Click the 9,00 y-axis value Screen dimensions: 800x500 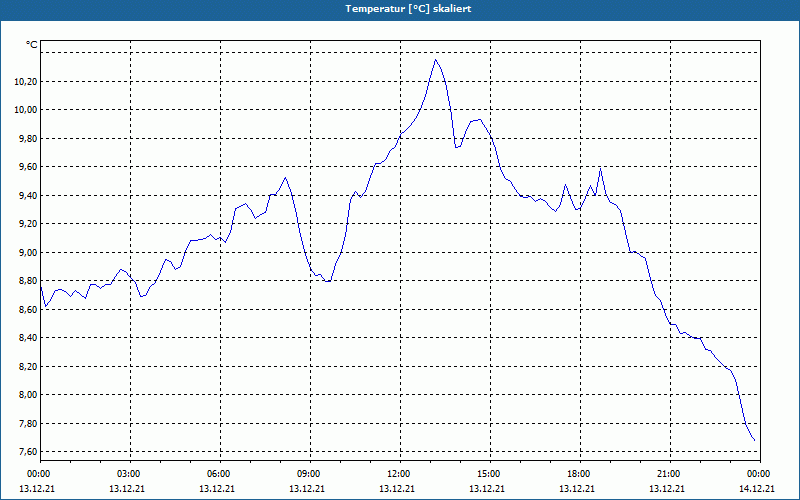point(30,253)
